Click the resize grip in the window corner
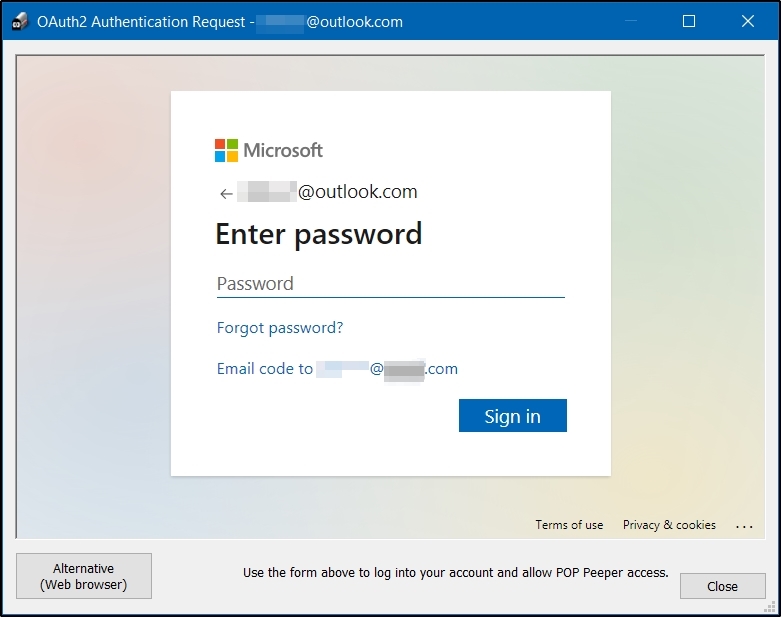This screenshot has width=781, height=617. coord(770,606)
